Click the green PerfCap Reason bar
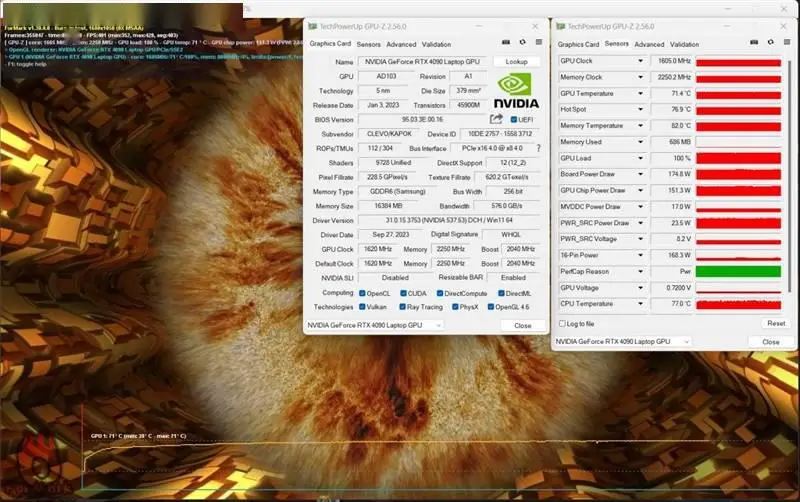This screenshot has height=502, width=800. 738,271
